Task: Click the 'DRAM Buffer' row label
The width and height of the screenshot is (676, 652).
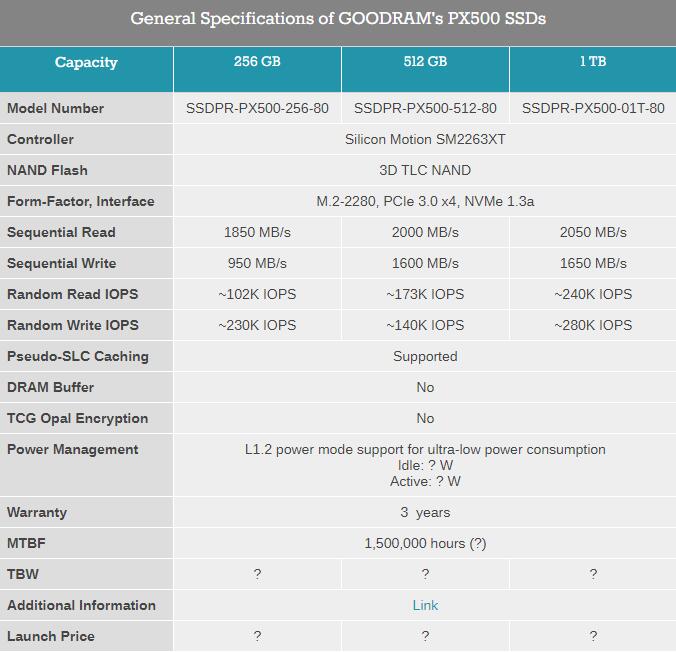Action: 50,388
